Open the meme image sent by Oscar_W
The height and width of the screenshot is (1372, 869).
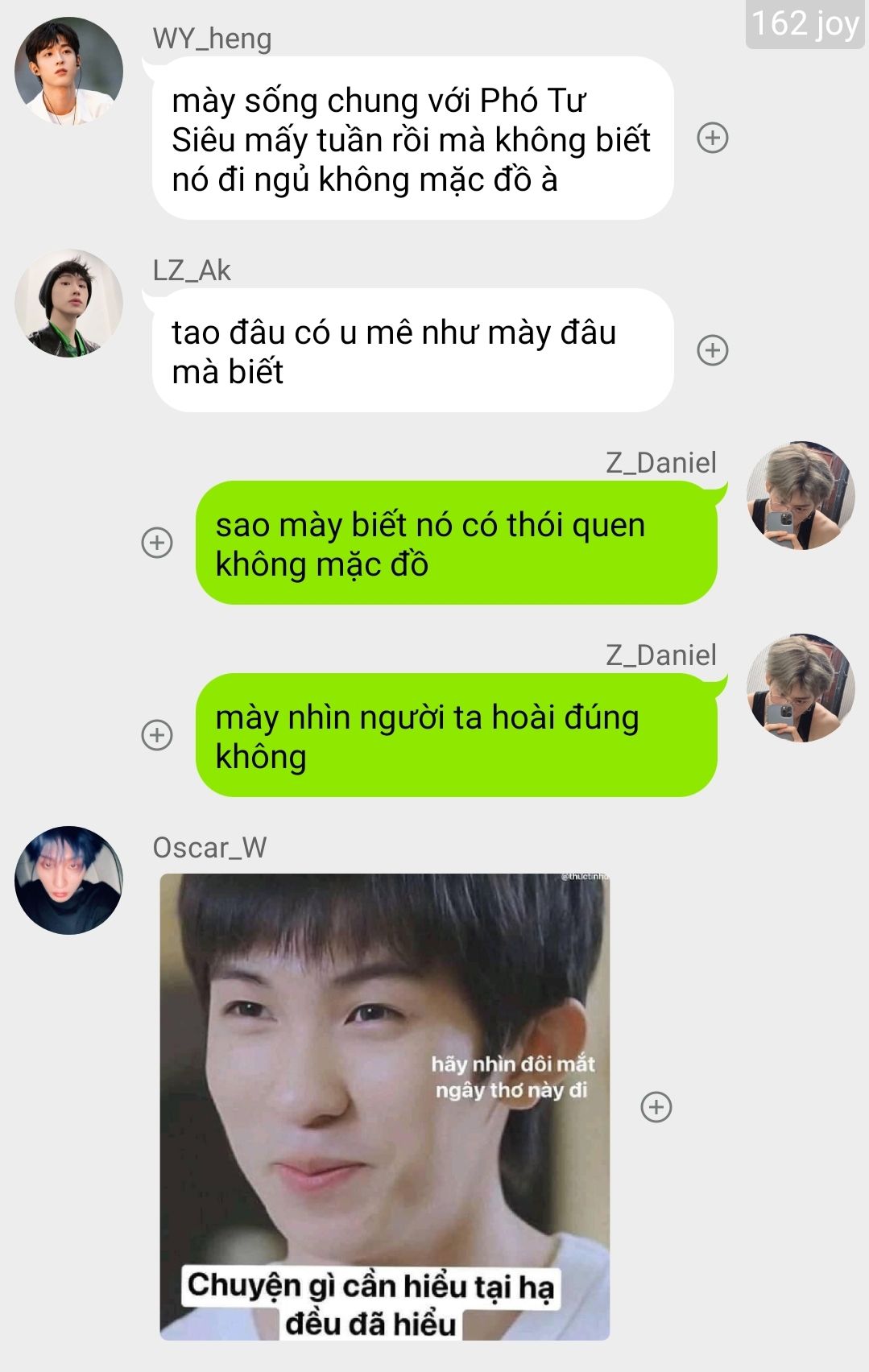(x=385, y=1107)
